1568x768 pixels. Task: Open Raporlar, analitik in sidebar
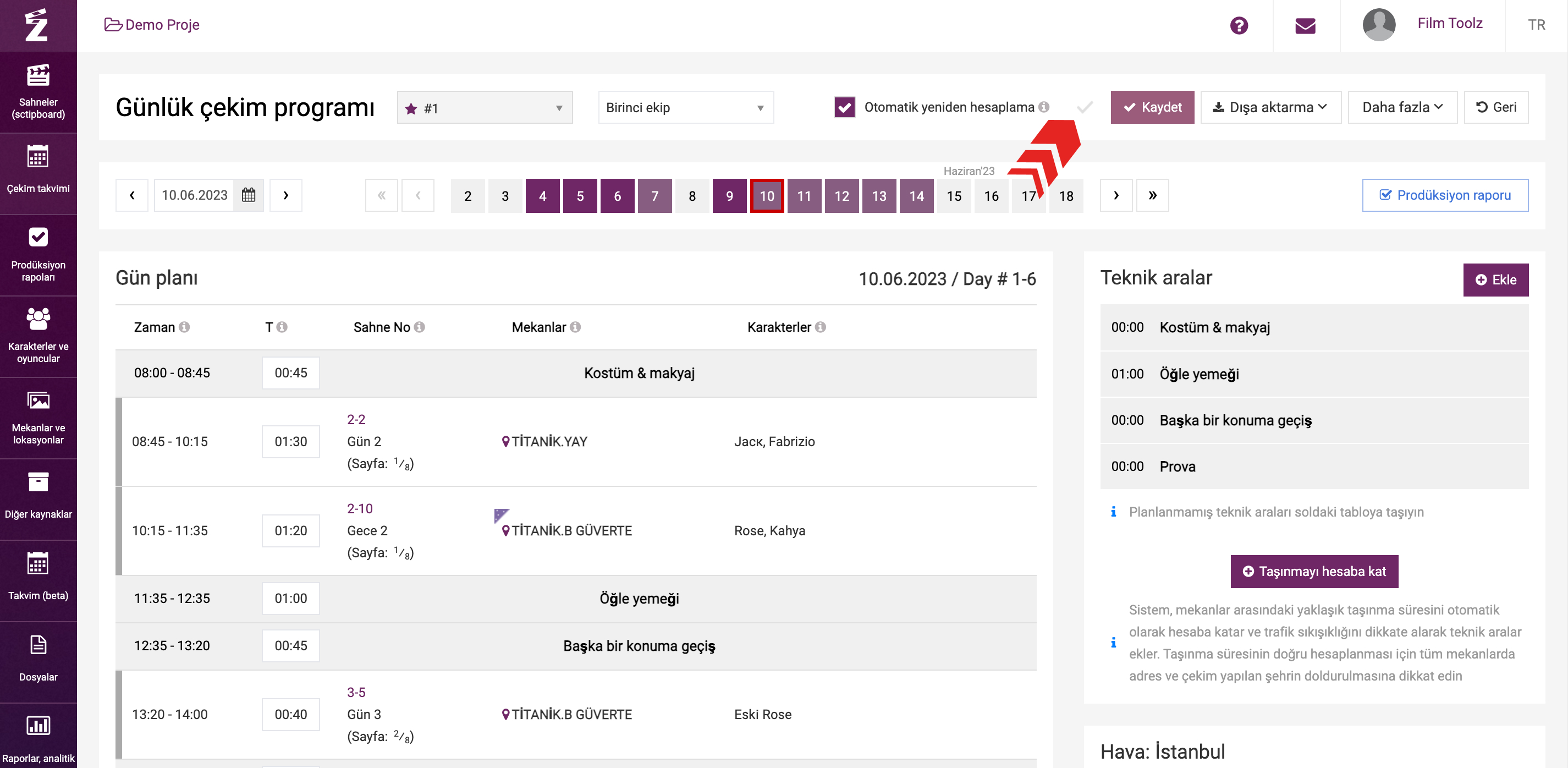pos(38,736)
